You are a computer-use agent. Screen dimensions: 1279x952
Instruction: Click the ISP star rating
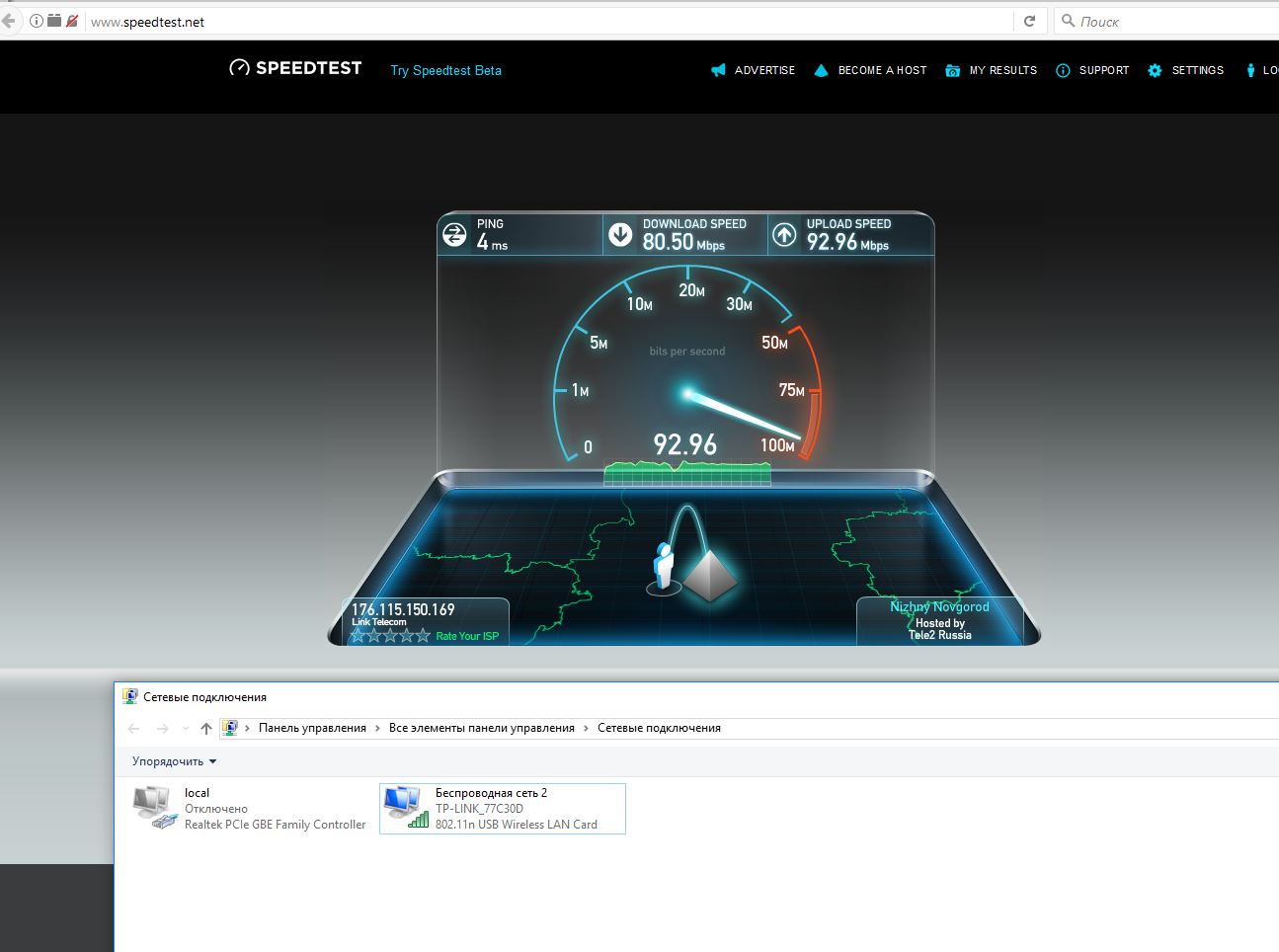(x=391, y=636)
